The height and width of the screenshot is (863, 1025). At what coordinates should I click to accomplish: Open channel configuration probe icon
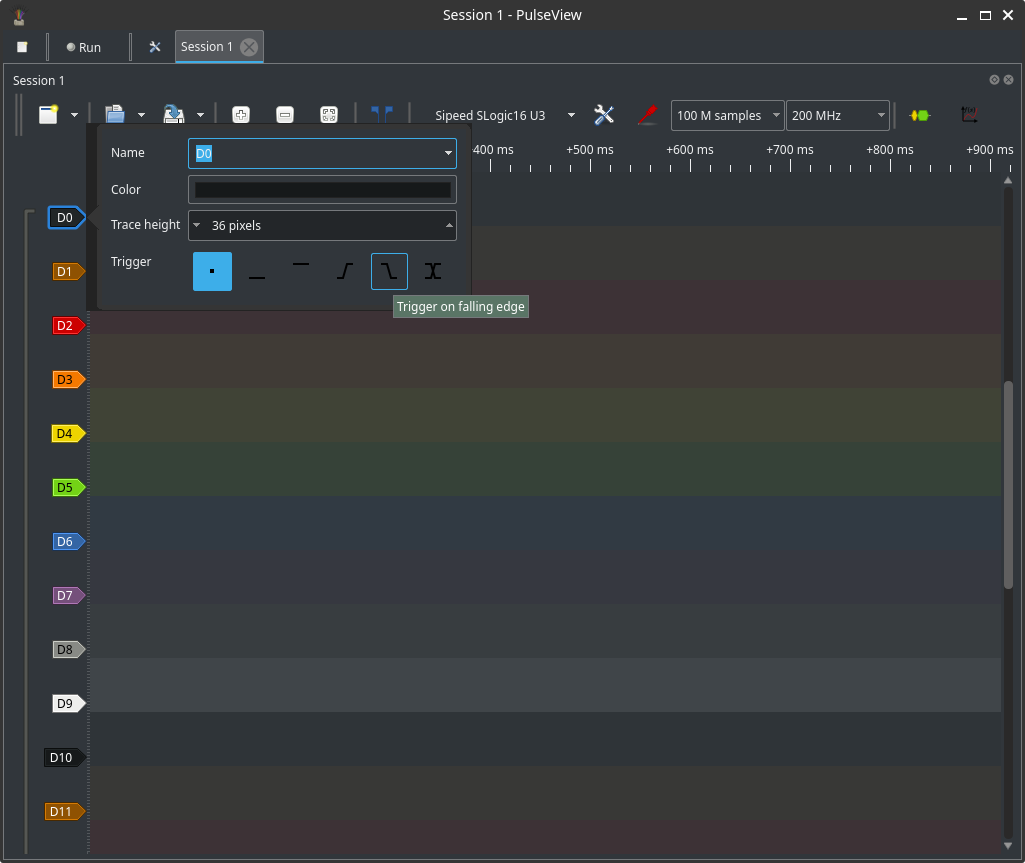647,115
